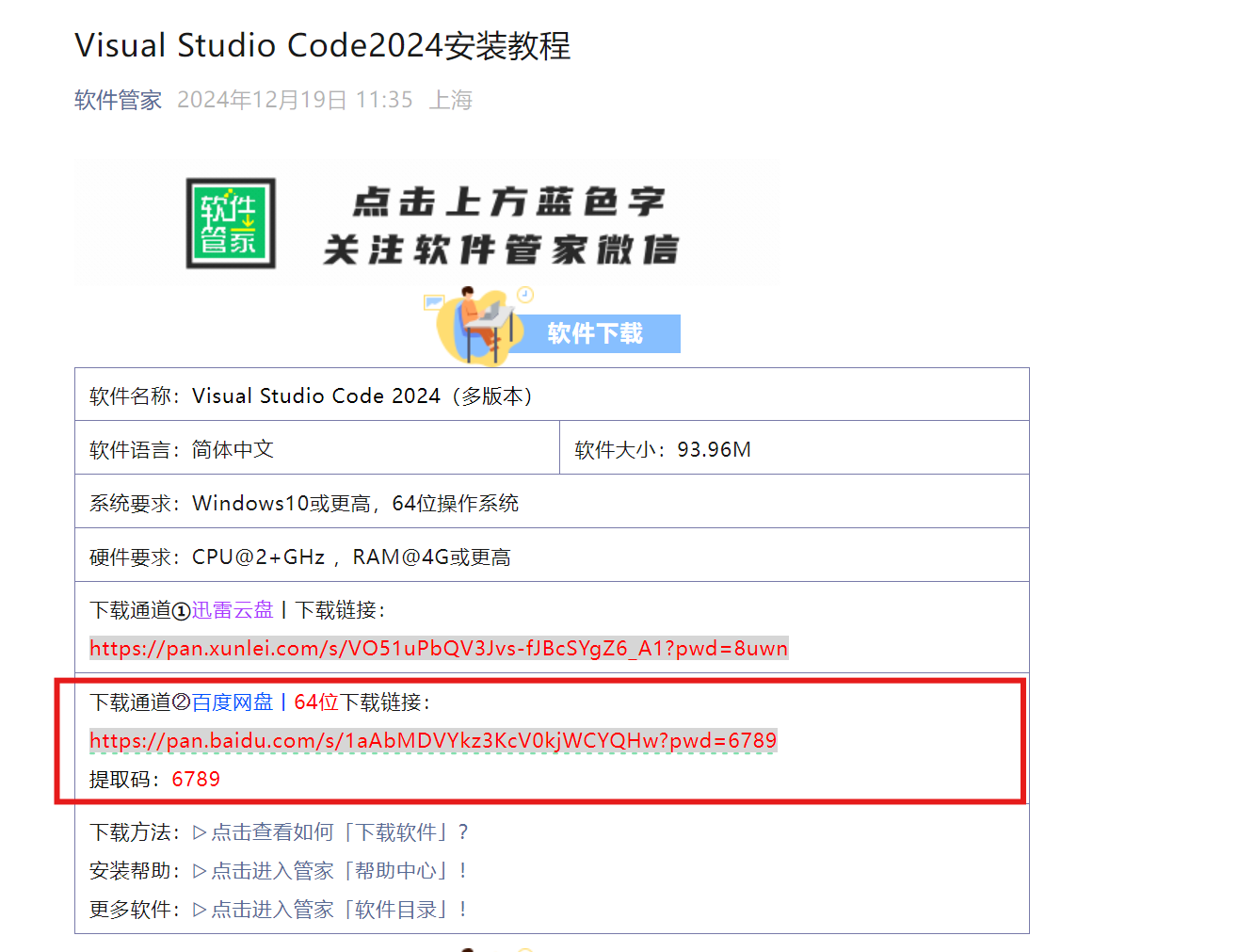Screen dimensions: 1254x952
Task: Open the xunlei pan download URL
Action: tap(439, 649)
